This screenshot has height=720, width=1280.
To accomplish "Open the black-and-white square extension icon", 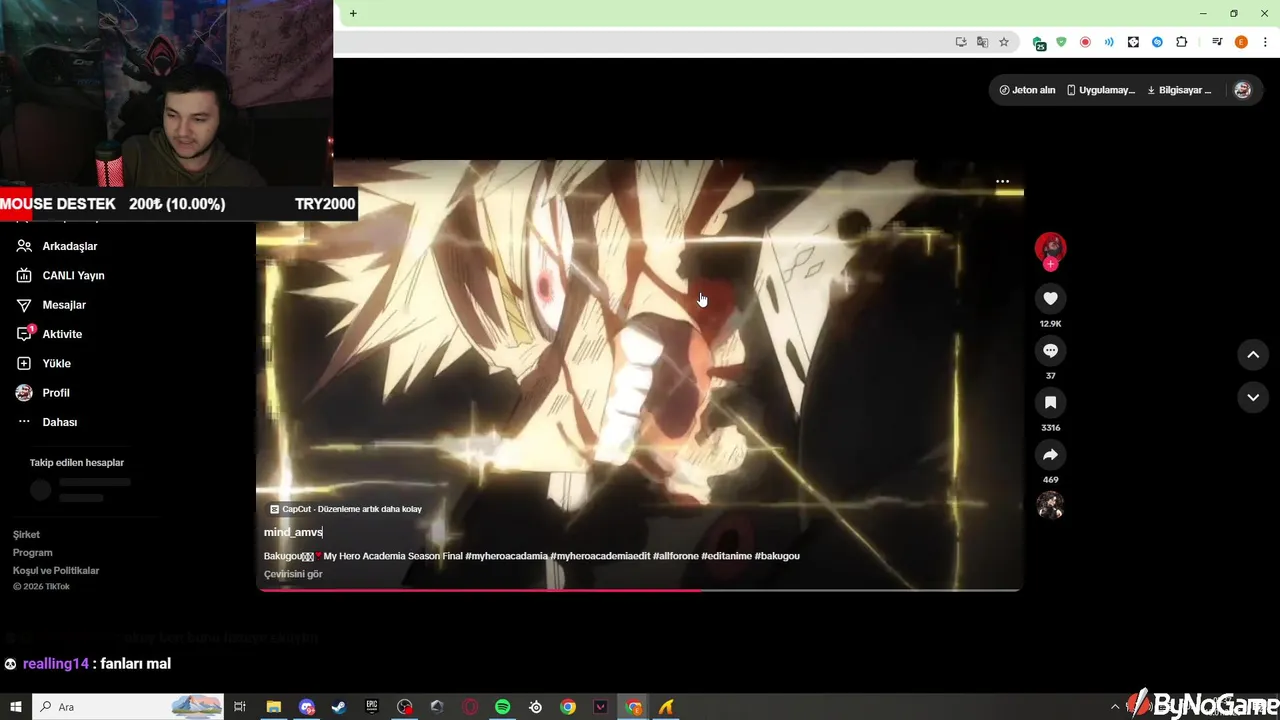I will pyautogui.click(x=1133, y=42).
